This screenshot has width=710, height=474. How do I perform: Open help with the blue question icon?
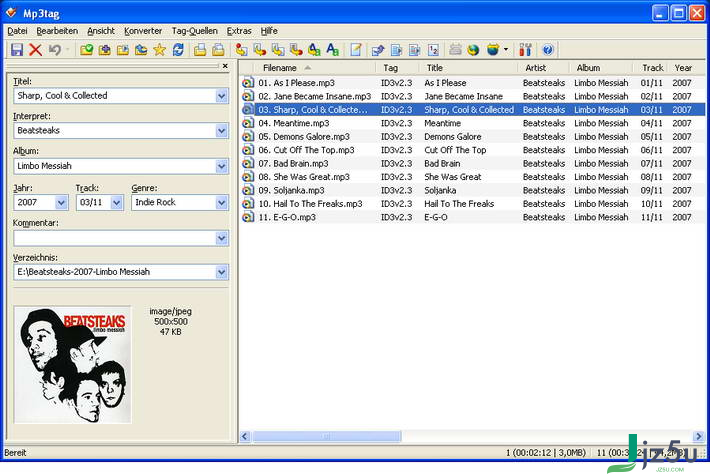click(x=548, y=50)
